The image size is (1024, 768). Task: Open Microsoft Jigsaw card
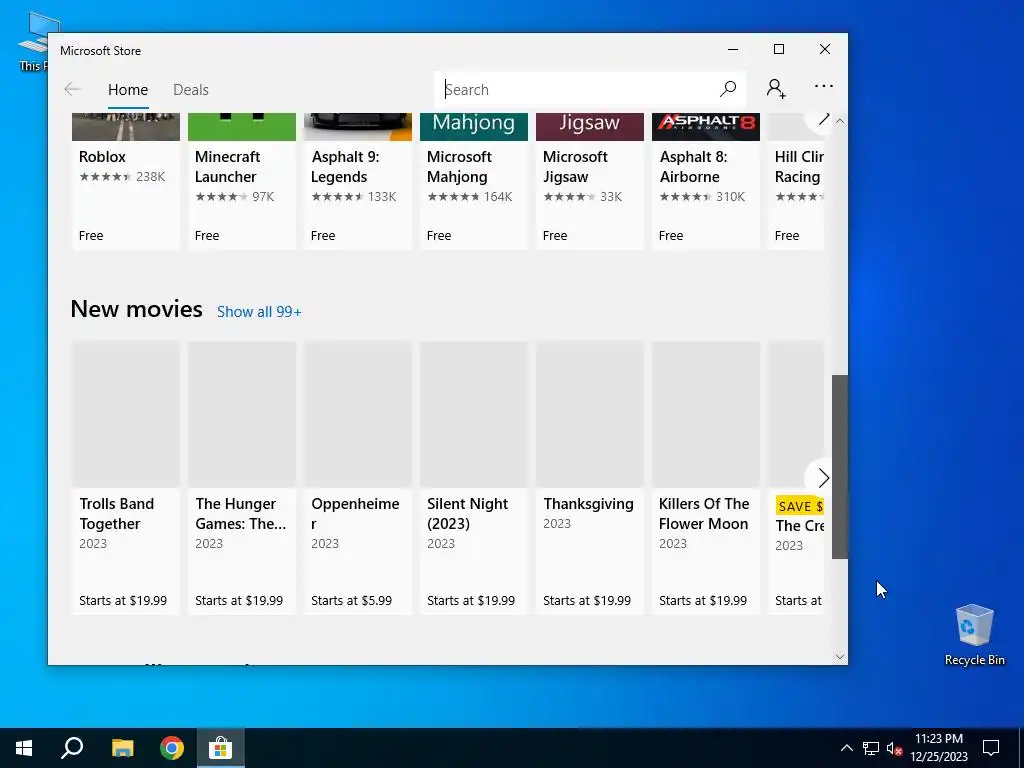(590, 182)
